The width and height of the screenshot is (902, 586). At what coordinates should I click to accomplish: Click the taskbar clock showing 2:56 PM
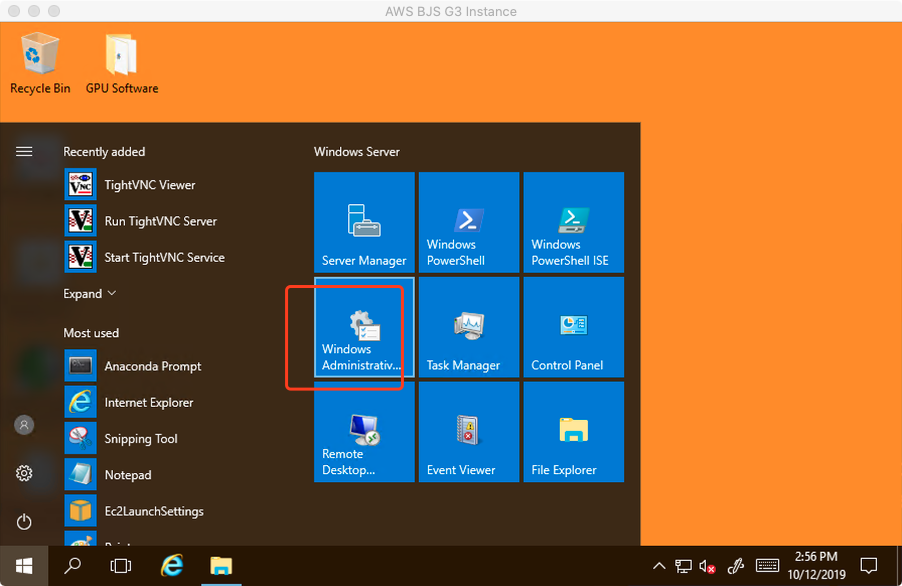[816, 565]
